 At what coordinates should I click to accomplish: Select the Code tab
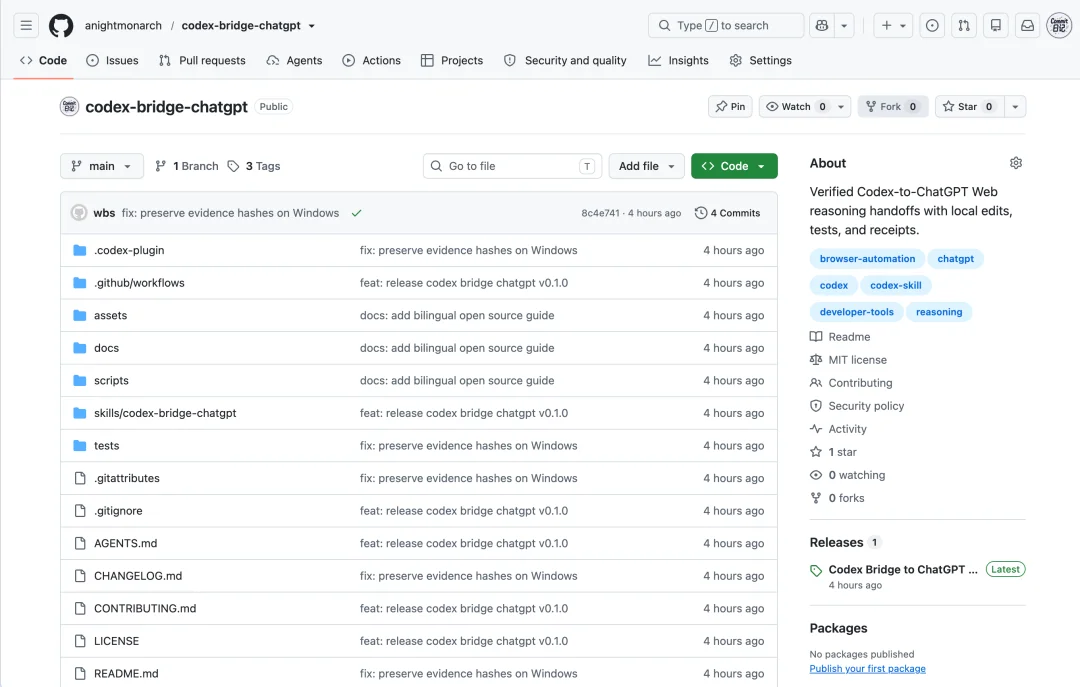coord(43,61)
